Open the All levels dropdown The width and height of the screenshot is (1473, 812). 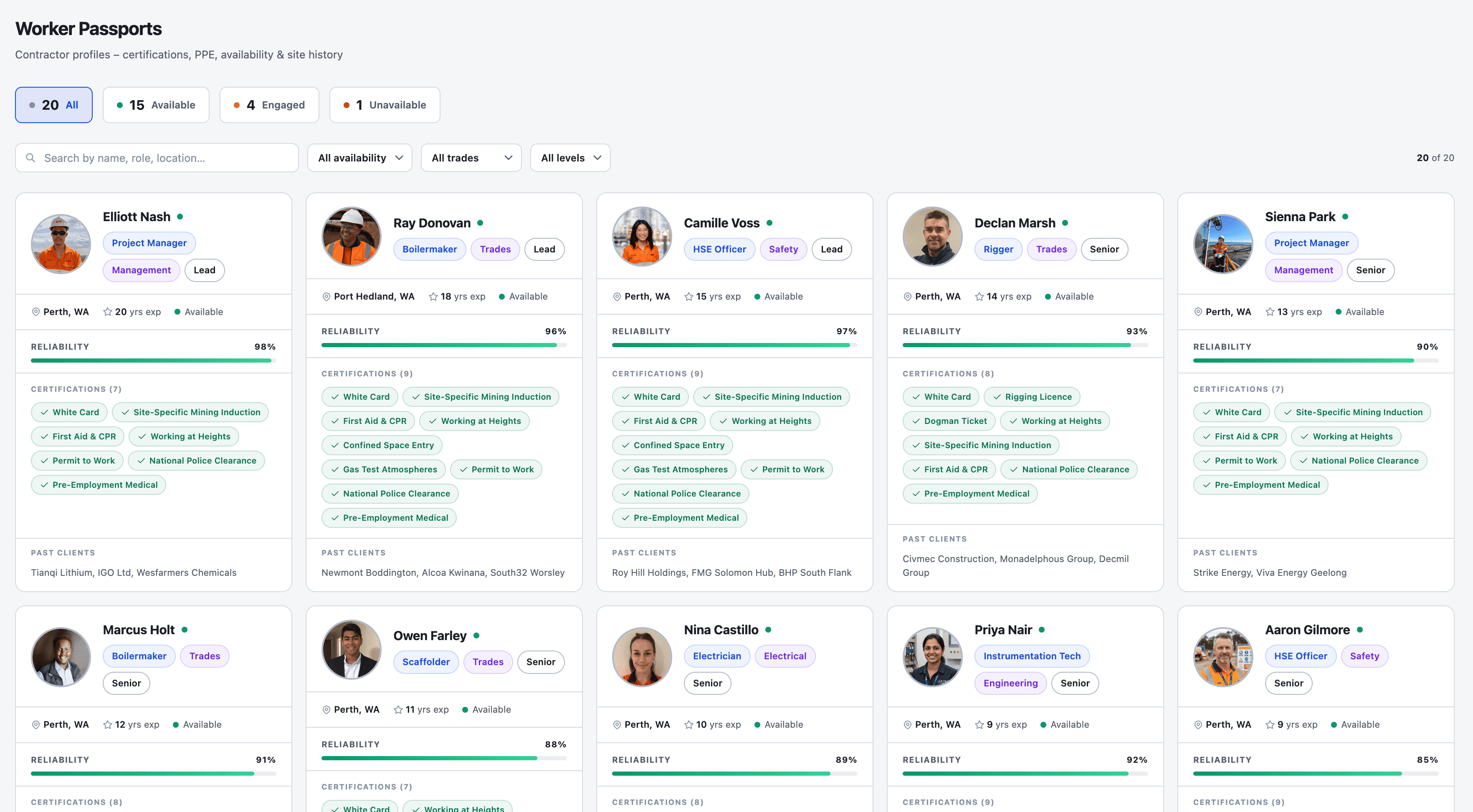(x=569, y=158)
